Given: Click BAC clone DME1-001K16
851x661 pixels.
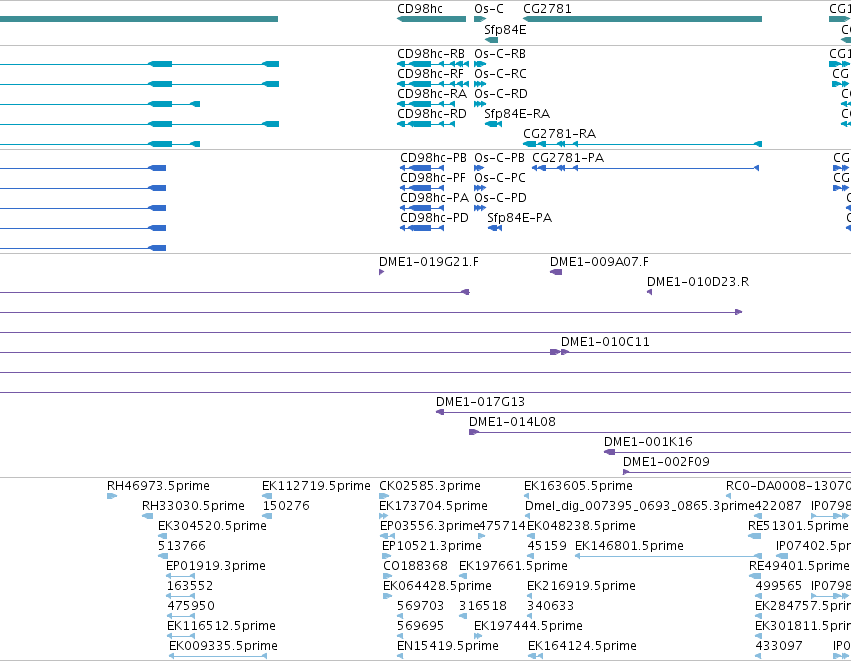Looking at the screenshot, I should (648, 442).
